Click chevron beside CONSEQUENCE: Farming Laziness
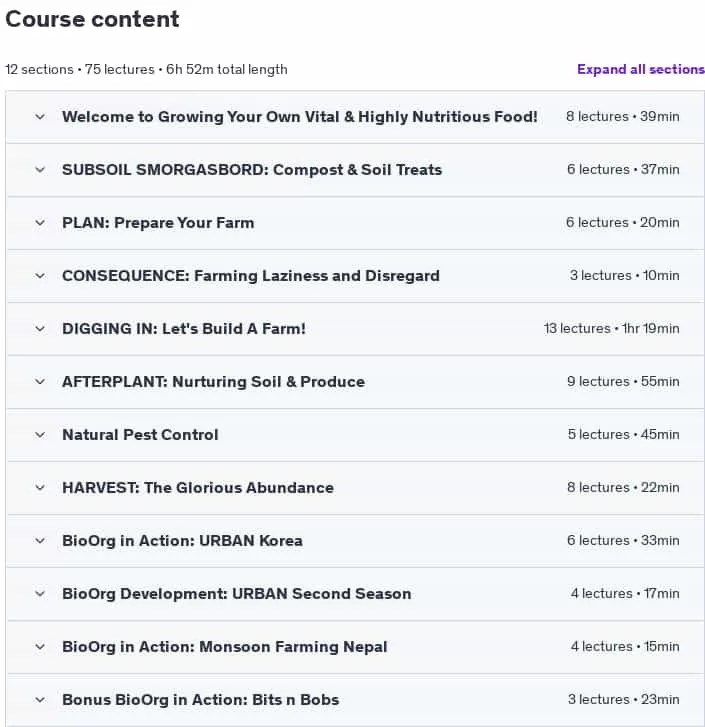This screenshot has width=705, height=727. (40, 276)
